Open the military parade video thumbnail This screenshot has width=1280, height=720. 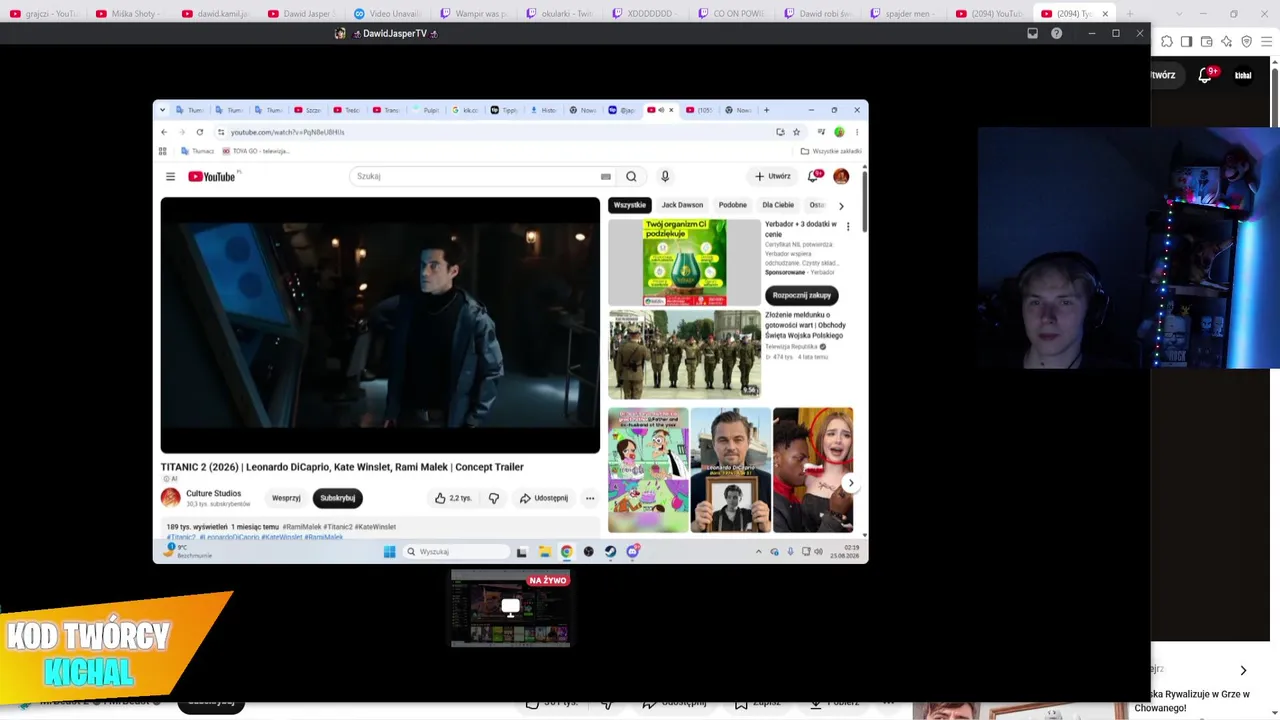pos(684,355)
